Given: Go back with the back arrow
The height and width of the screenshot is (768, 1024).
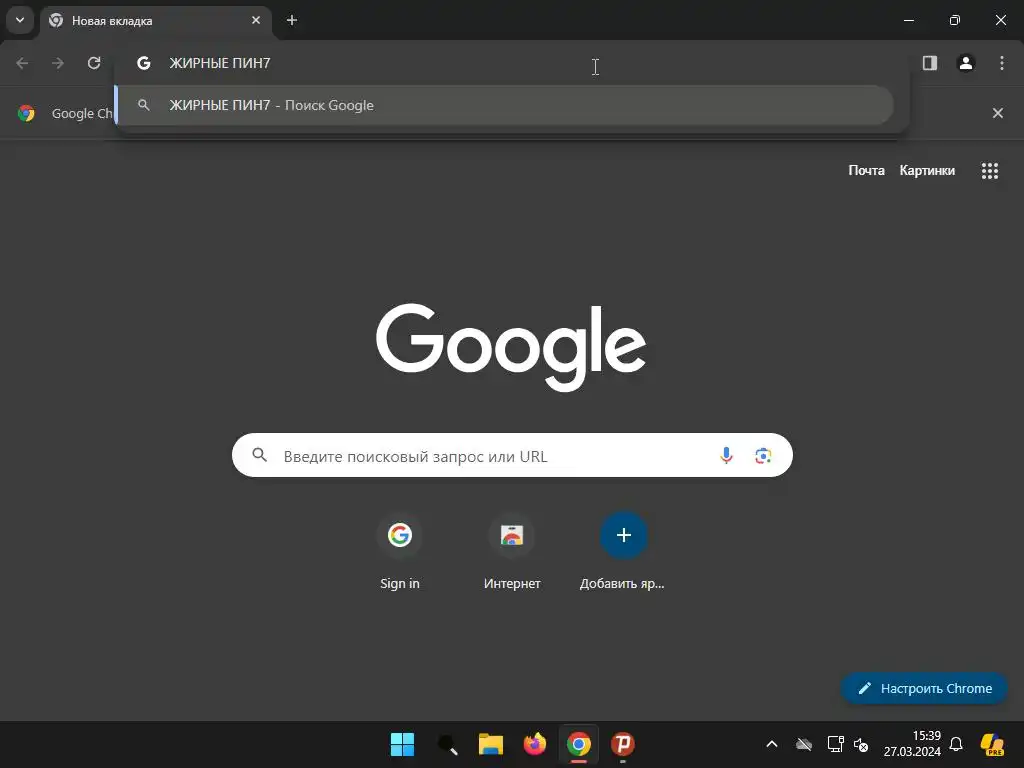Looking at the screenshot, I should tap(22, 63).
